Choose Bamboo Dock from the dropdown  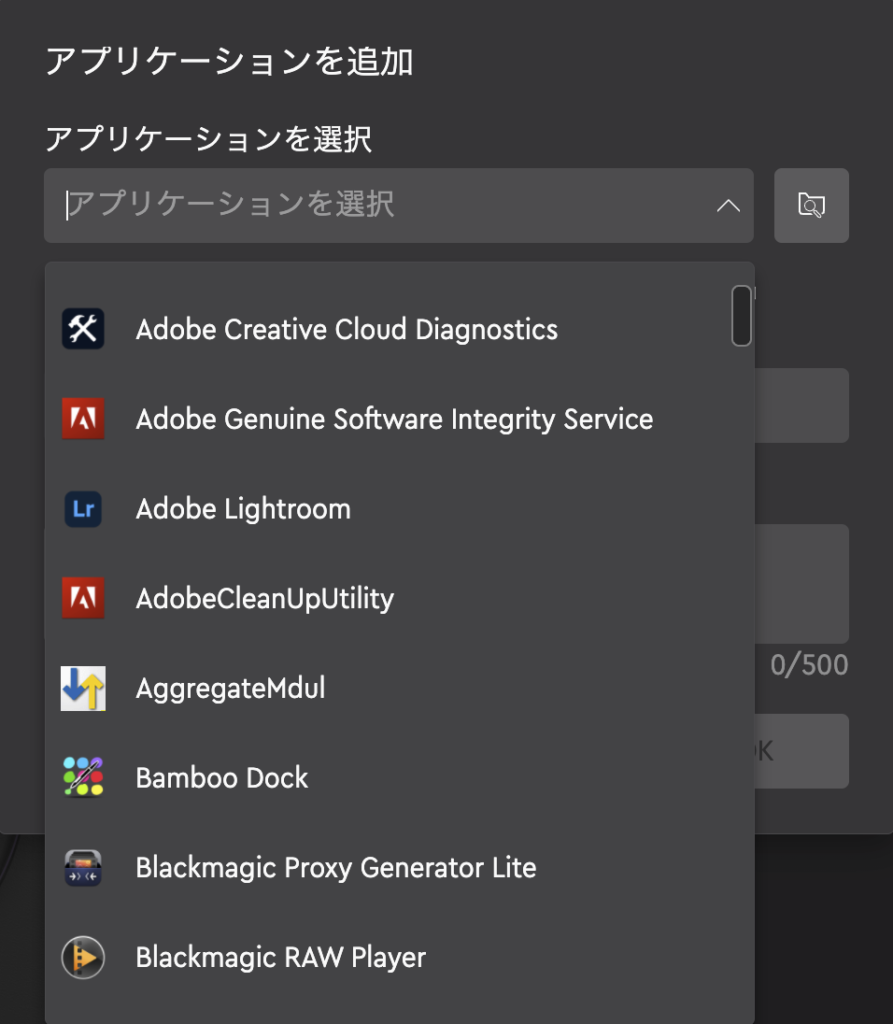pos(399,778)
